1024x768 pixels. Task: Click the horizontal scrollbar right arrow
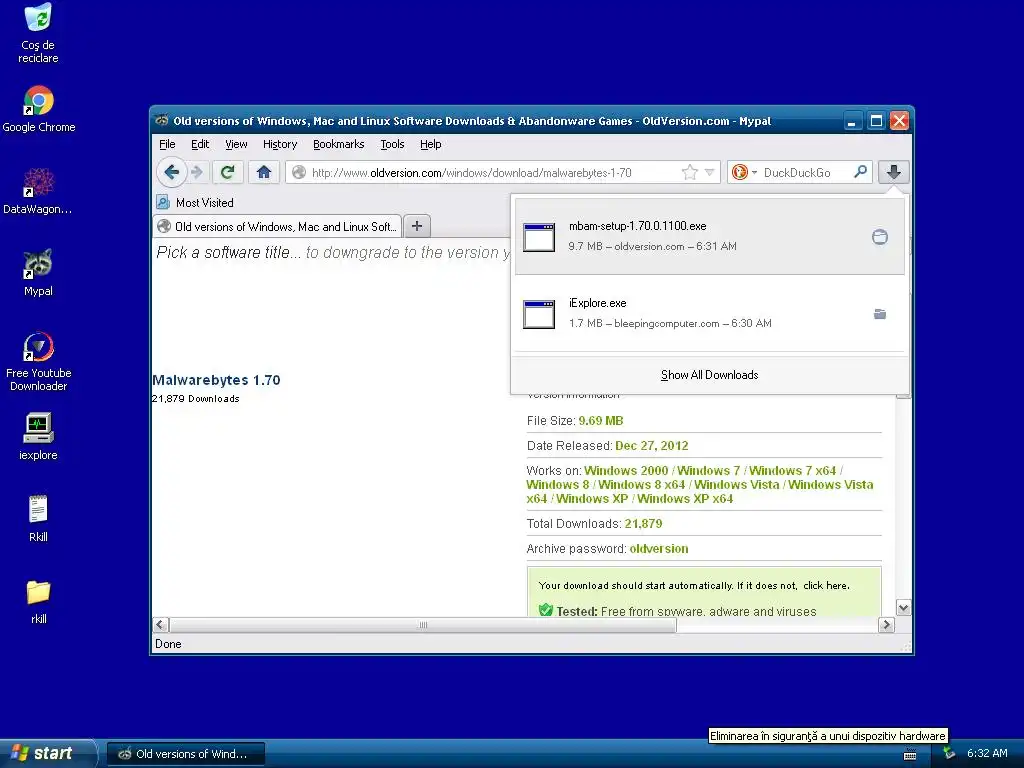point(886,625)
